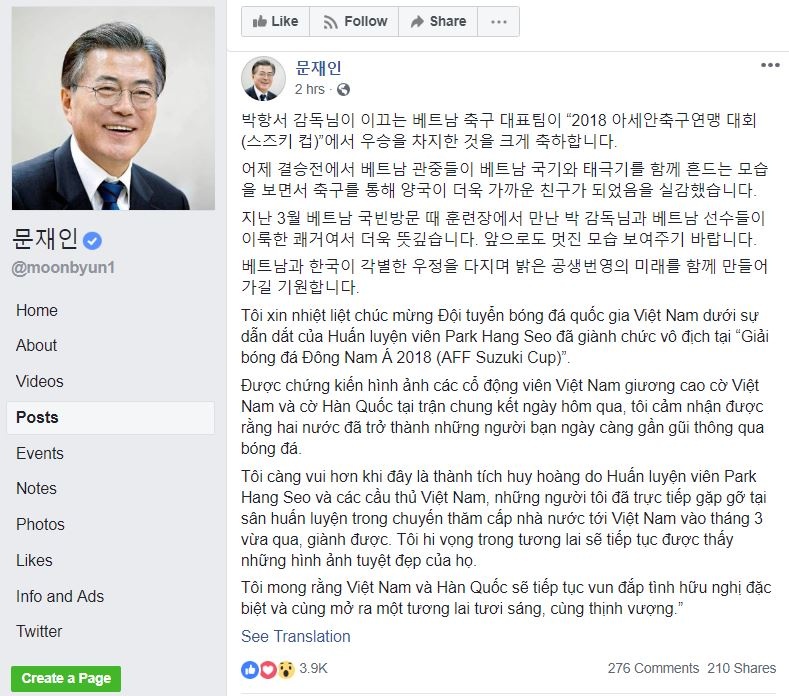The height and width of the screenshot is (696, 789).
Task: Click the green Create a Page button
Action: (x=66, y=678)
